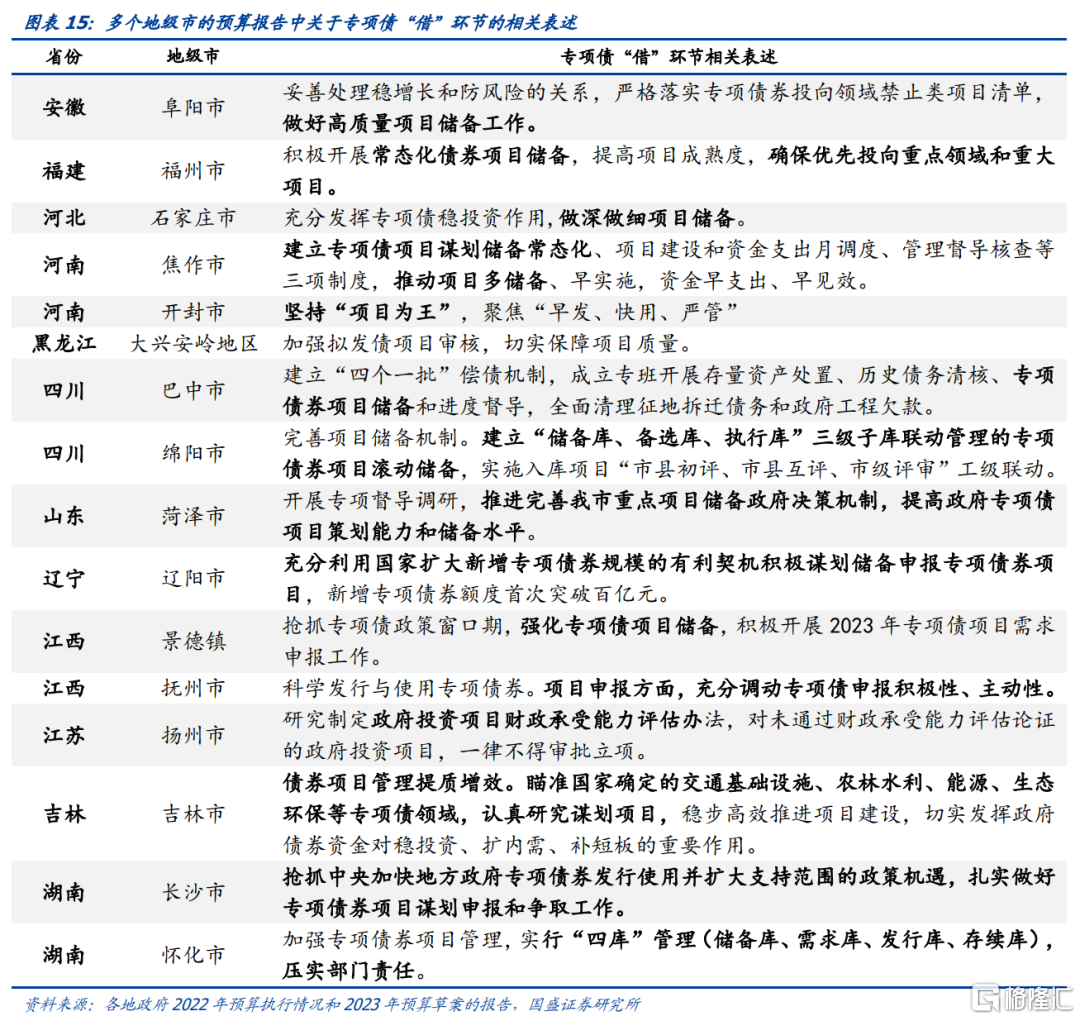The width and height of the screenshot is (1080, 1021).
Task: Click the text '做深做细项目储备'
Action: [x=647, y=218]
